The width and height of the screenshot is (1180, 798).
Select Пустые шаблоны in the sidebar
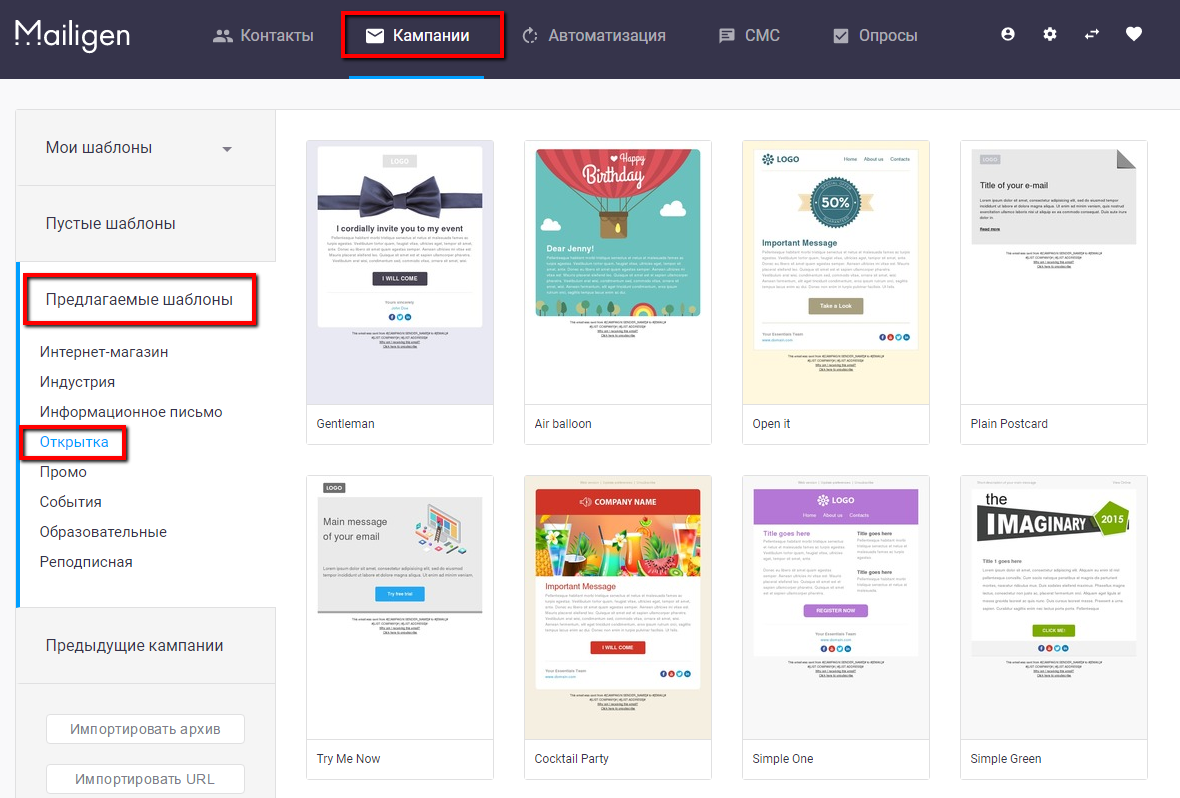point(110,223)
